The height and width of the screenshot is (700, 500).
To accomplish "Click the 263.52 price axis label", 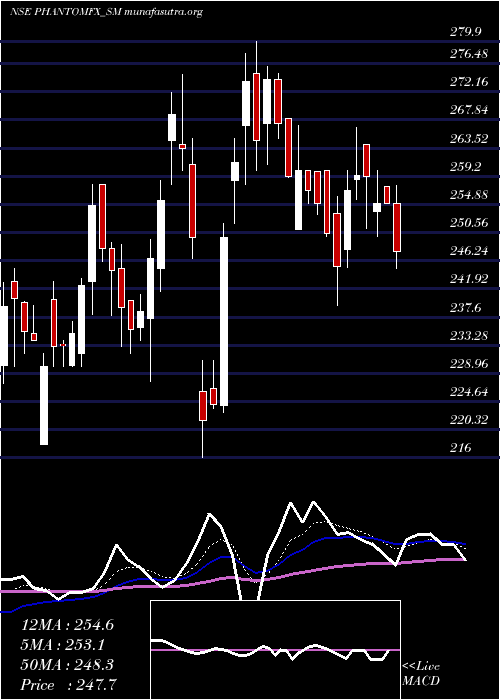I will [x=470, y=139].
